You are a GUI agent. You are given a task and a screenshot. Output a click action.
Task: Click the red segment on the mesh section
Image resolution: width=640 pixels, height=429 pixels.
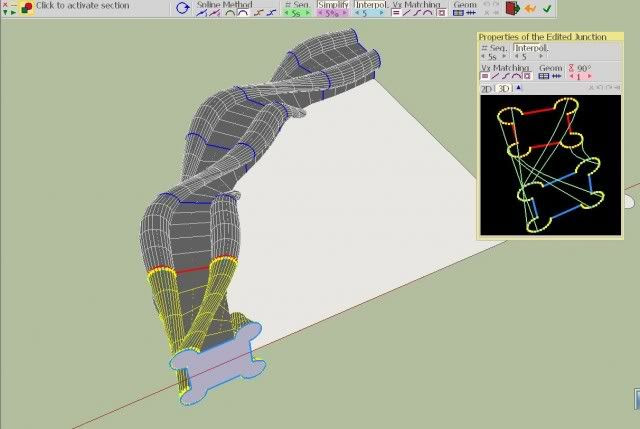(192, 270)
